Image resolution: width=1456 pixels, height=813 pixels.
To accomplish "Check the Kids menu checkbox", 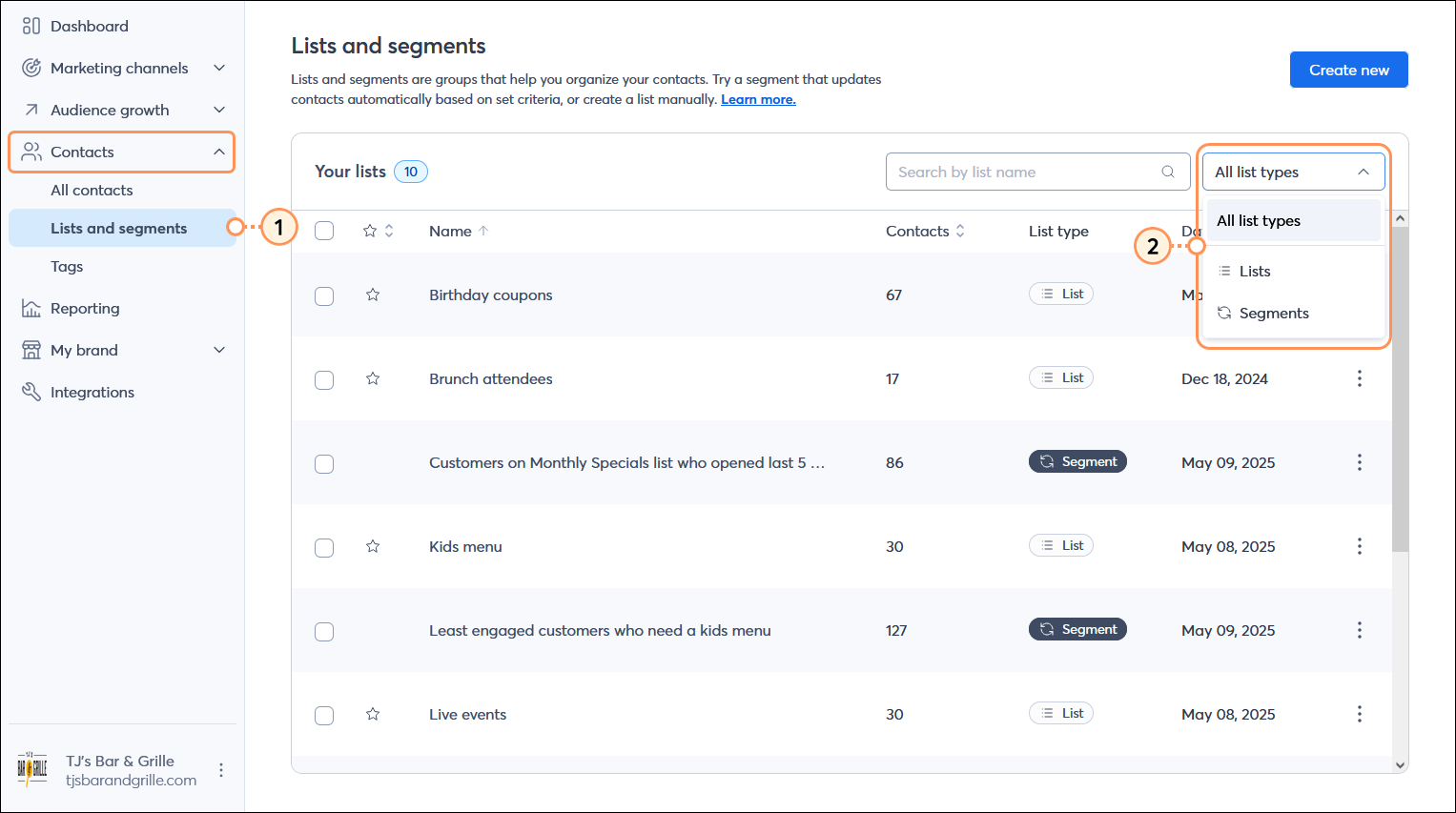I will [324, 547].
